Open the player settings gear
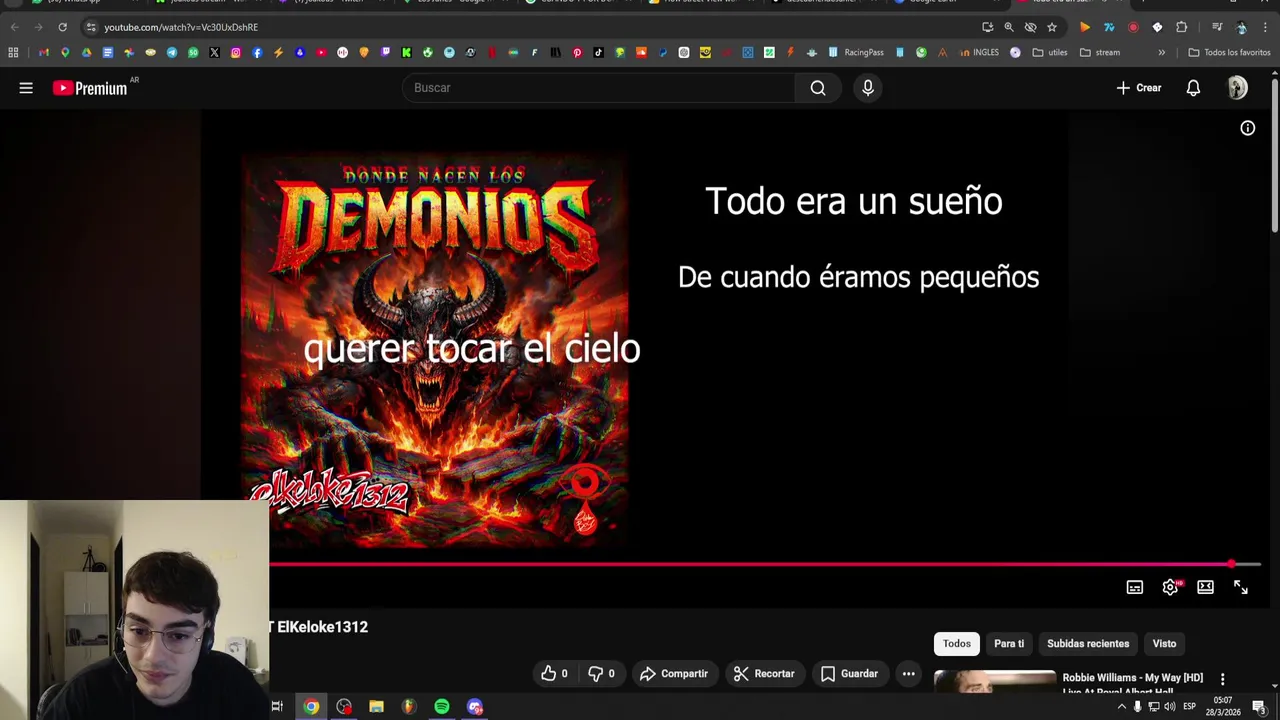This screenshot has height=720, width=1280. [x=1170, y=587]
